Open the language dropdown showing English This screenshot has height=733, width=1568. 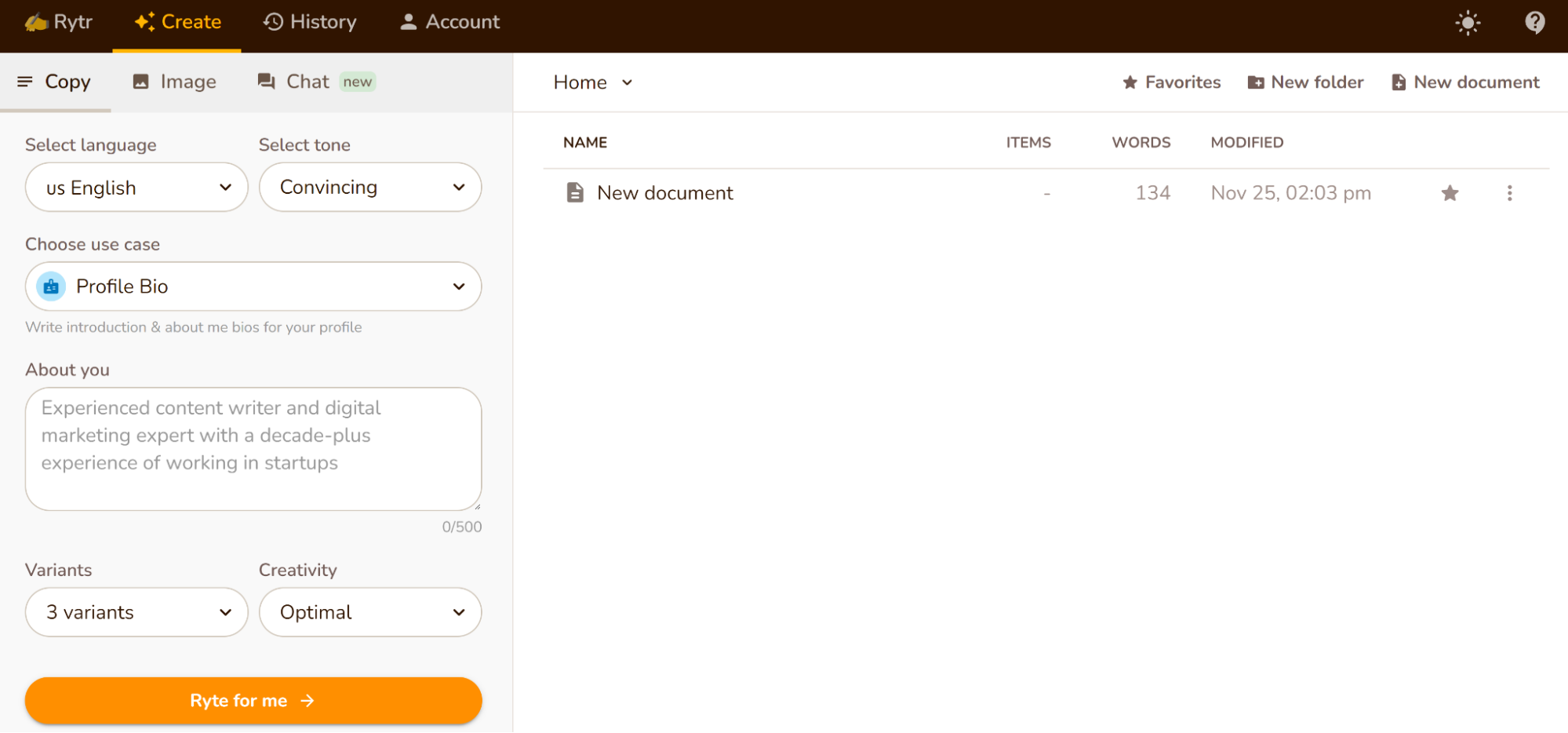136,188
